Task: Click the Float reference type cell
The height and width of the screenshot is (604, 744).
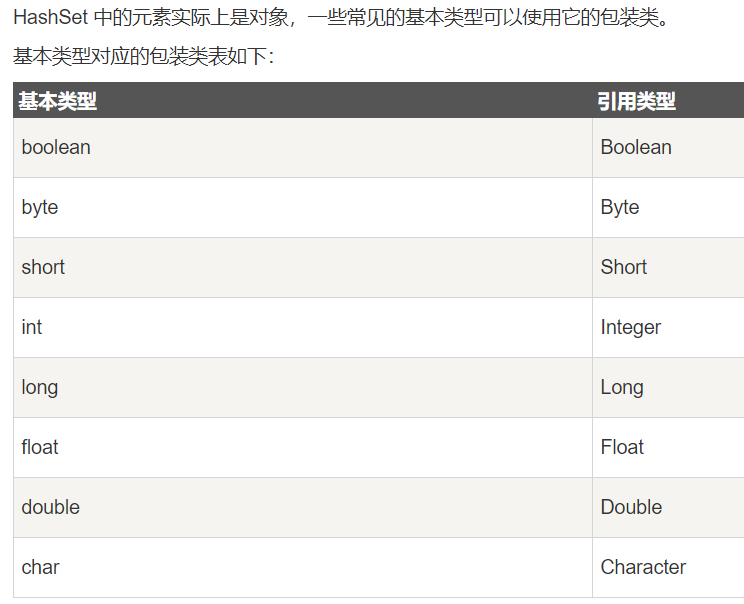Action: (668, 447)
